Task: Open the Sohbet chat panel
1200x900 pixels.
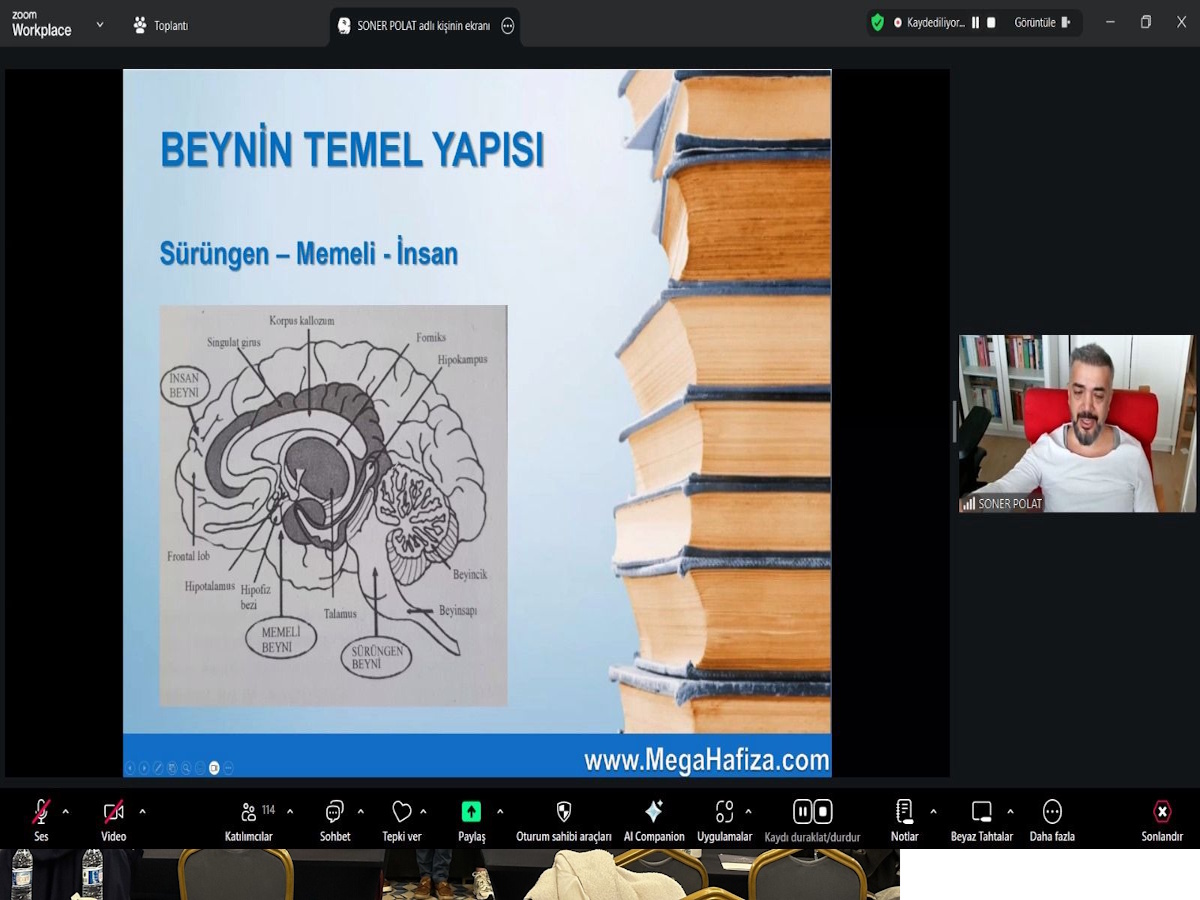Action: pyautogui.click(x=335, y=812)
